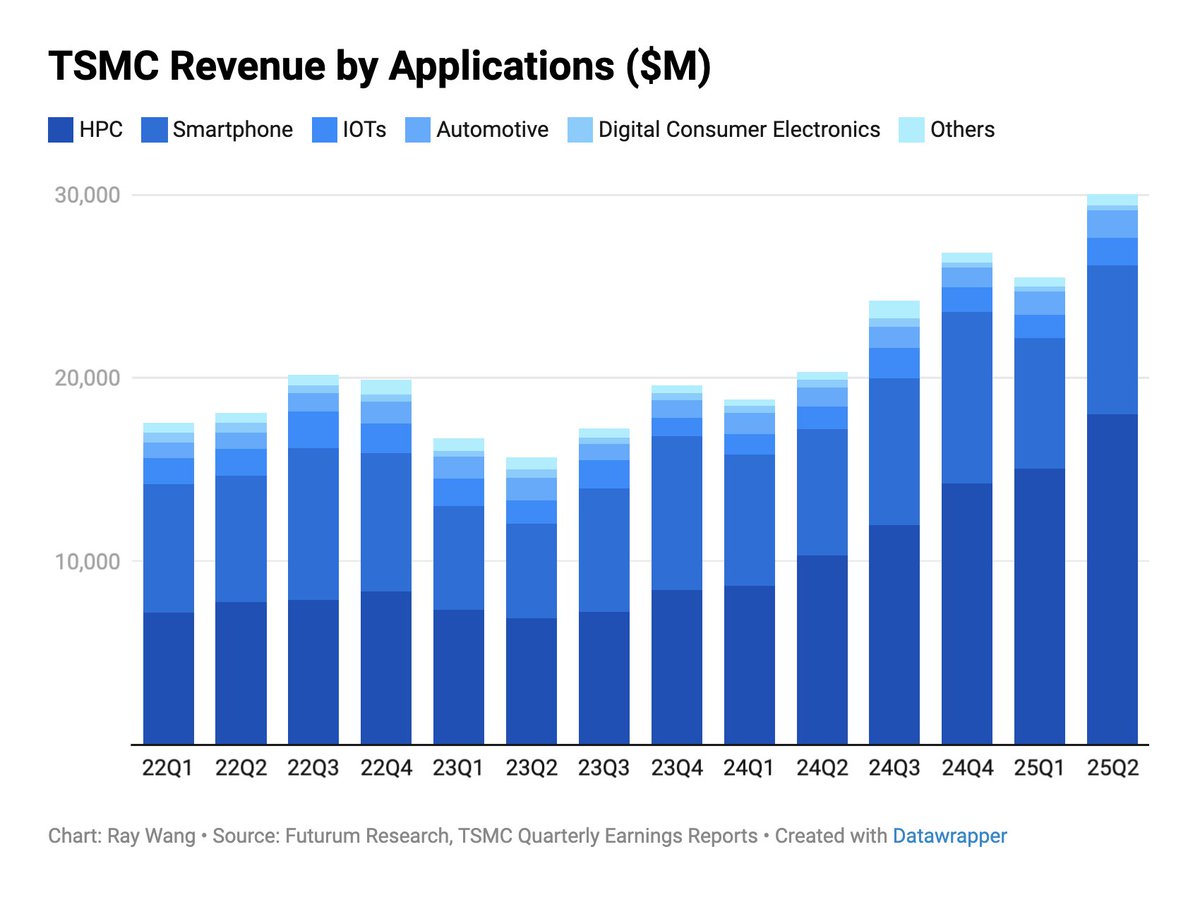
Task: Select the Smartphone legend label
Action: pyautogui.click(x=232, y=129)
